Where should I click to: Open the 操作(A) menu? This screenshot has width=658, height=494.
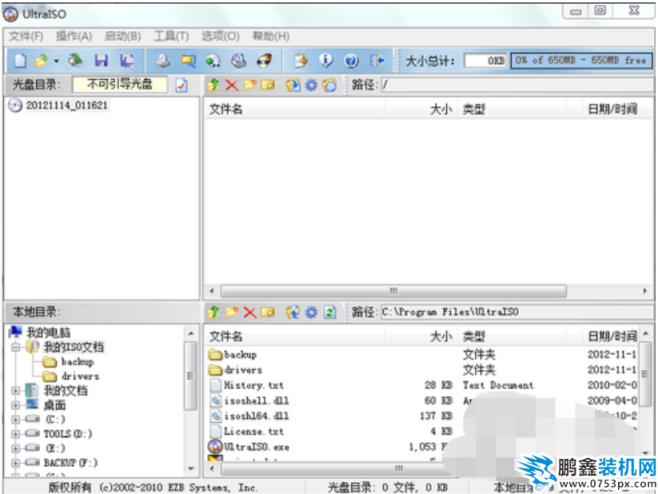pos(74,37)
